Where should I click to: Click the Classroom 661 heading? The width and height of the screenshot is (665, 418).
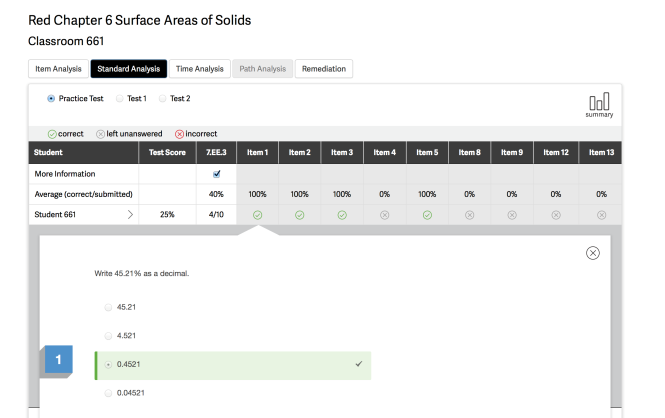tap(66, 41)
